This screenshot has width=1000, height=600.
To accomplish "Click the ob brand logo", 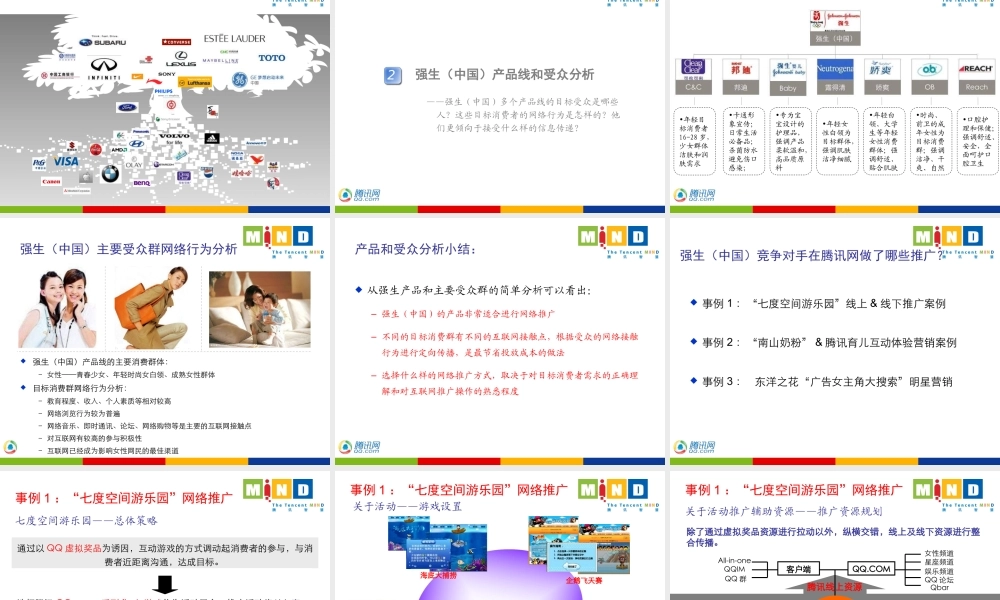I will (929, 69).
